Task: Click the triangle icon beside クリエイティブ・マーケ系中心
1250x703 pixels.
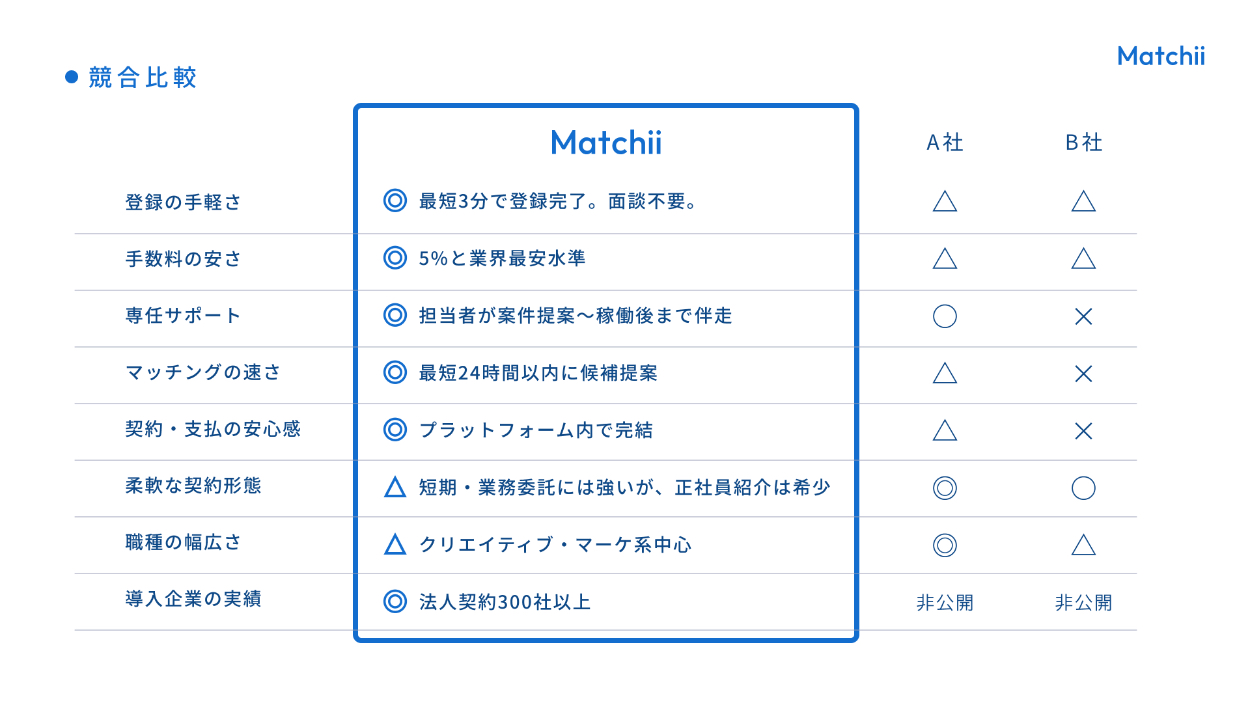Action: pos(395,545)
